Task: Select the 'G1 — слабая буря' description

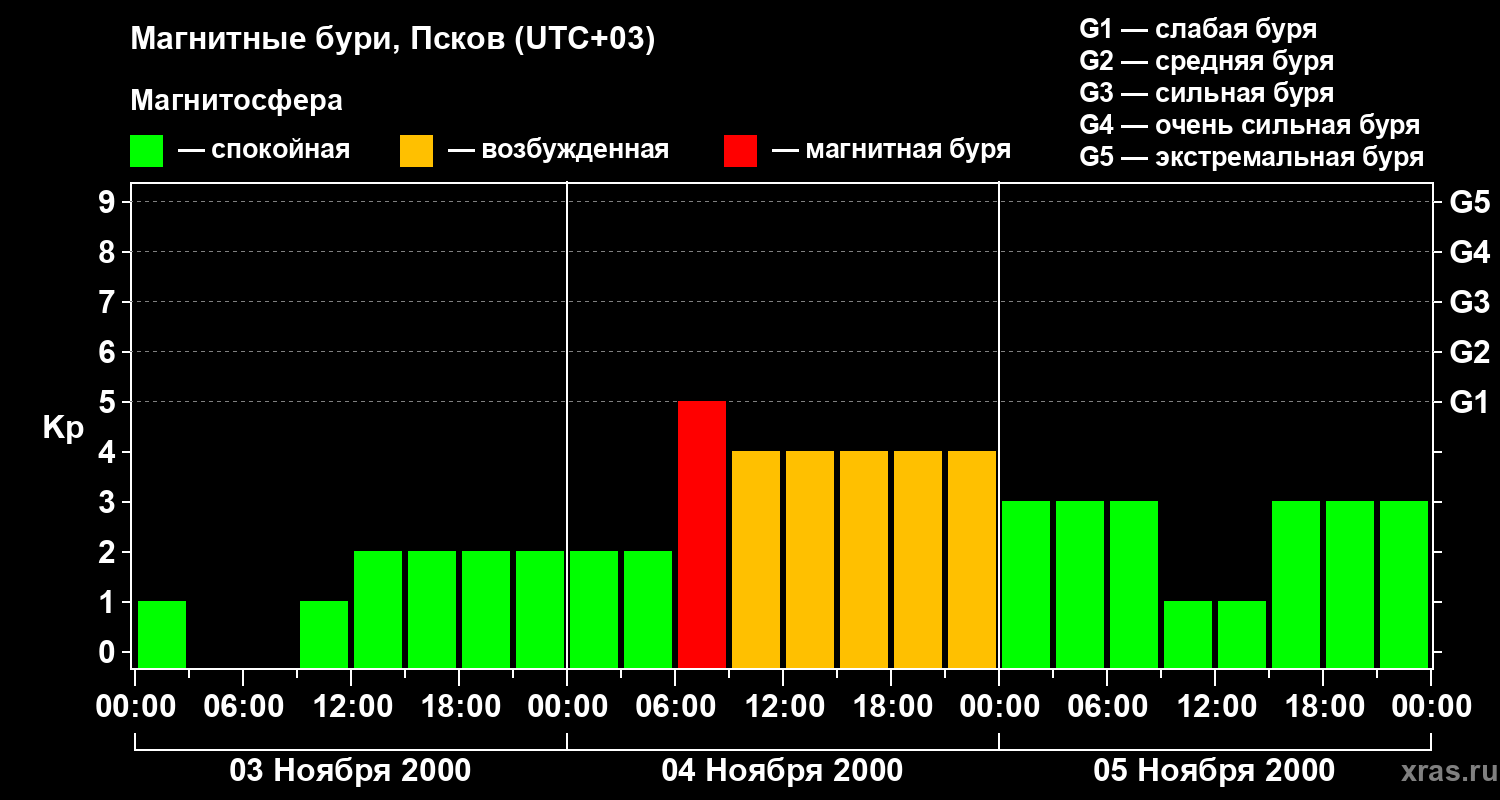Action: (x=1199, y=28)
